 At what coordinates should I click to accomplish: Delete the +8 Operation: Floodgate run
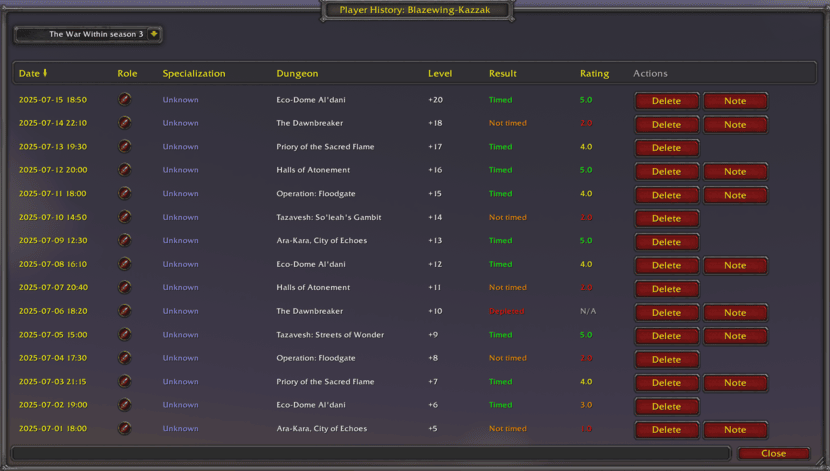pyautogui.click(x=666, y=359)
